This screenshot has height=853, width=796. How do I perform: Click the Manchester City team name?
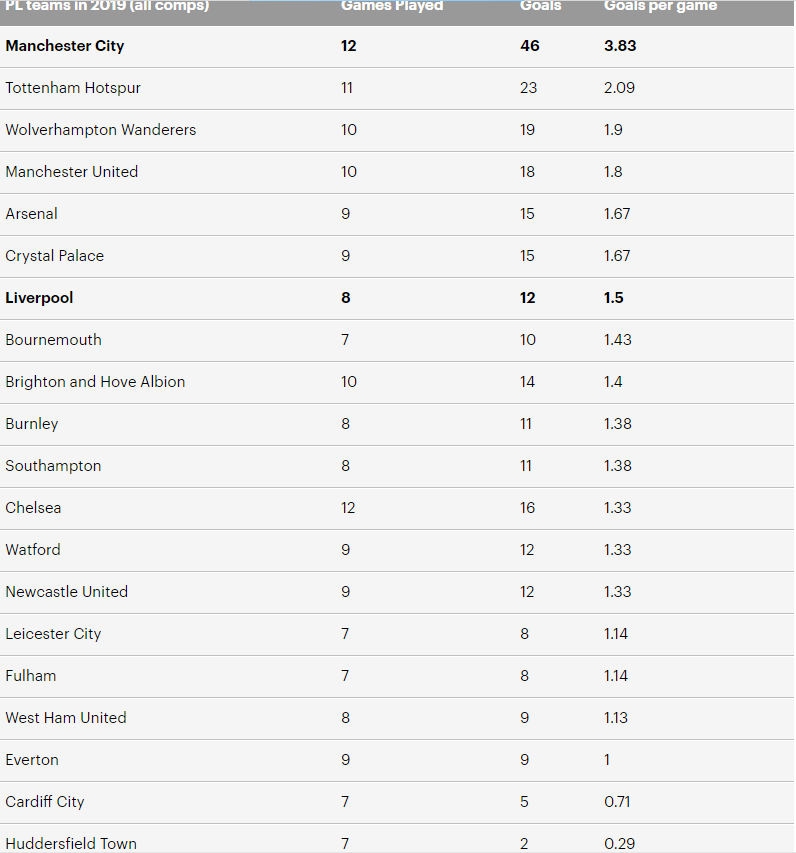65,46
